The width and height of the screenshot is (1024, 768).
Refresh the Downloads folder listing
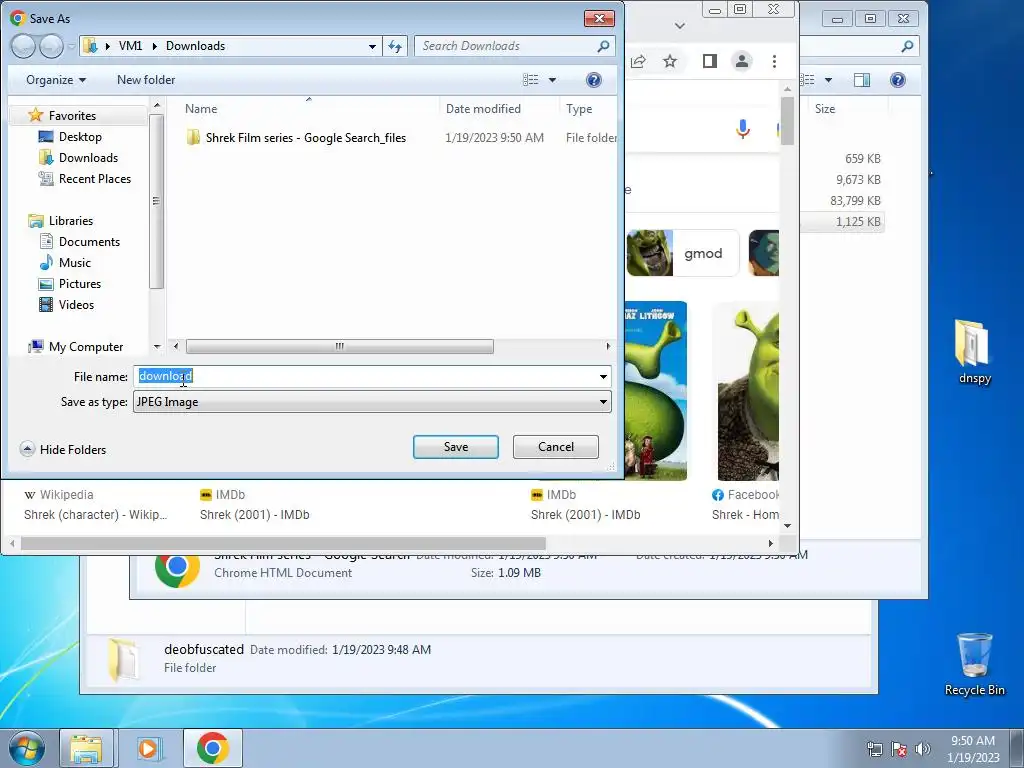click(x=395, y=46)
